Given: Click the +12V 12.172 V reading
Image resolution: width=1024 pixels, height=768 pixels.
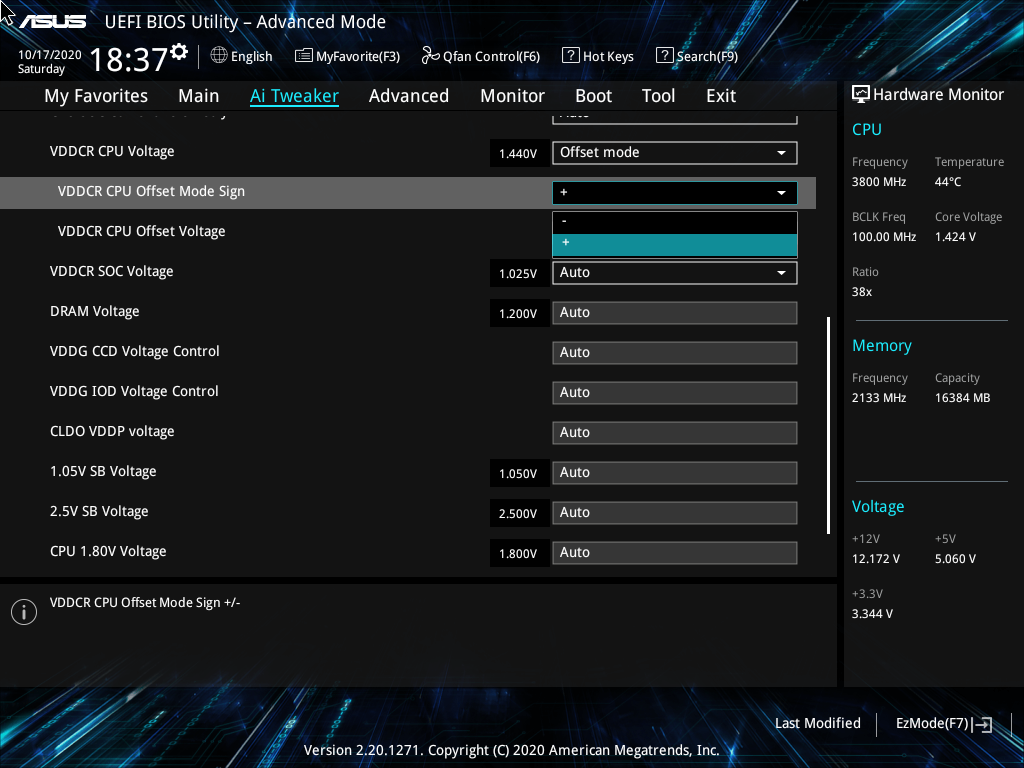Looking at the screenshot, I should point(876,559).
